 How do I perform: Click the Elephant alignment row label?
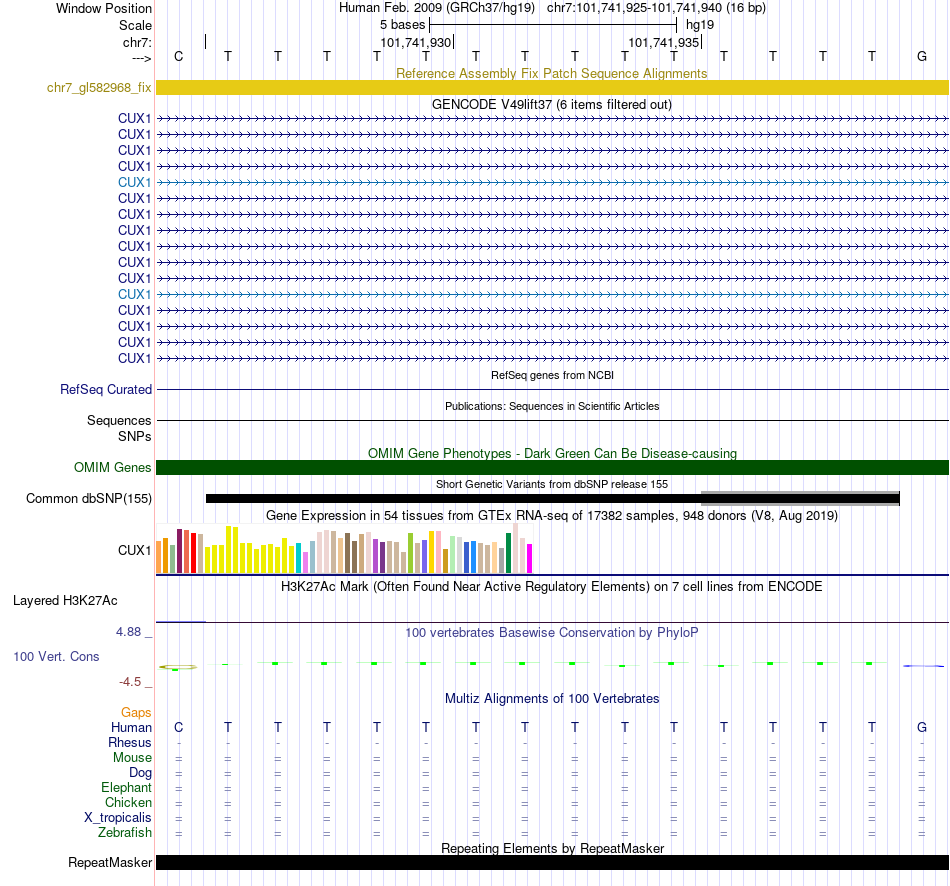pyautogui.click(x=126, y=787)
